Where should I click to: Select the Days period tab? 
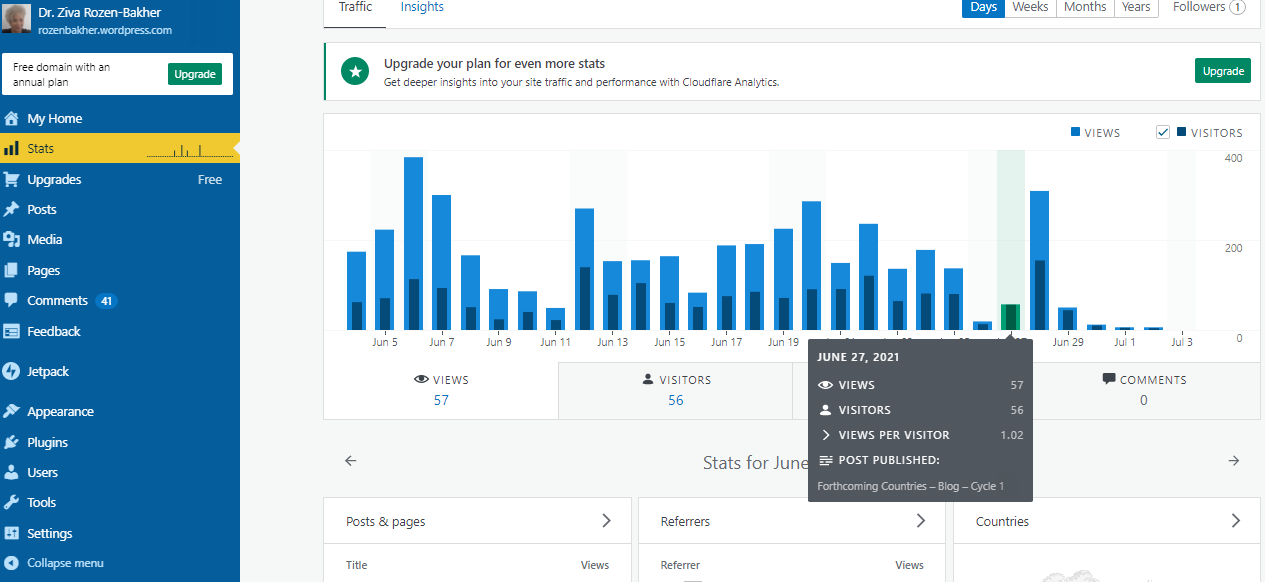[x=984, y=7]
